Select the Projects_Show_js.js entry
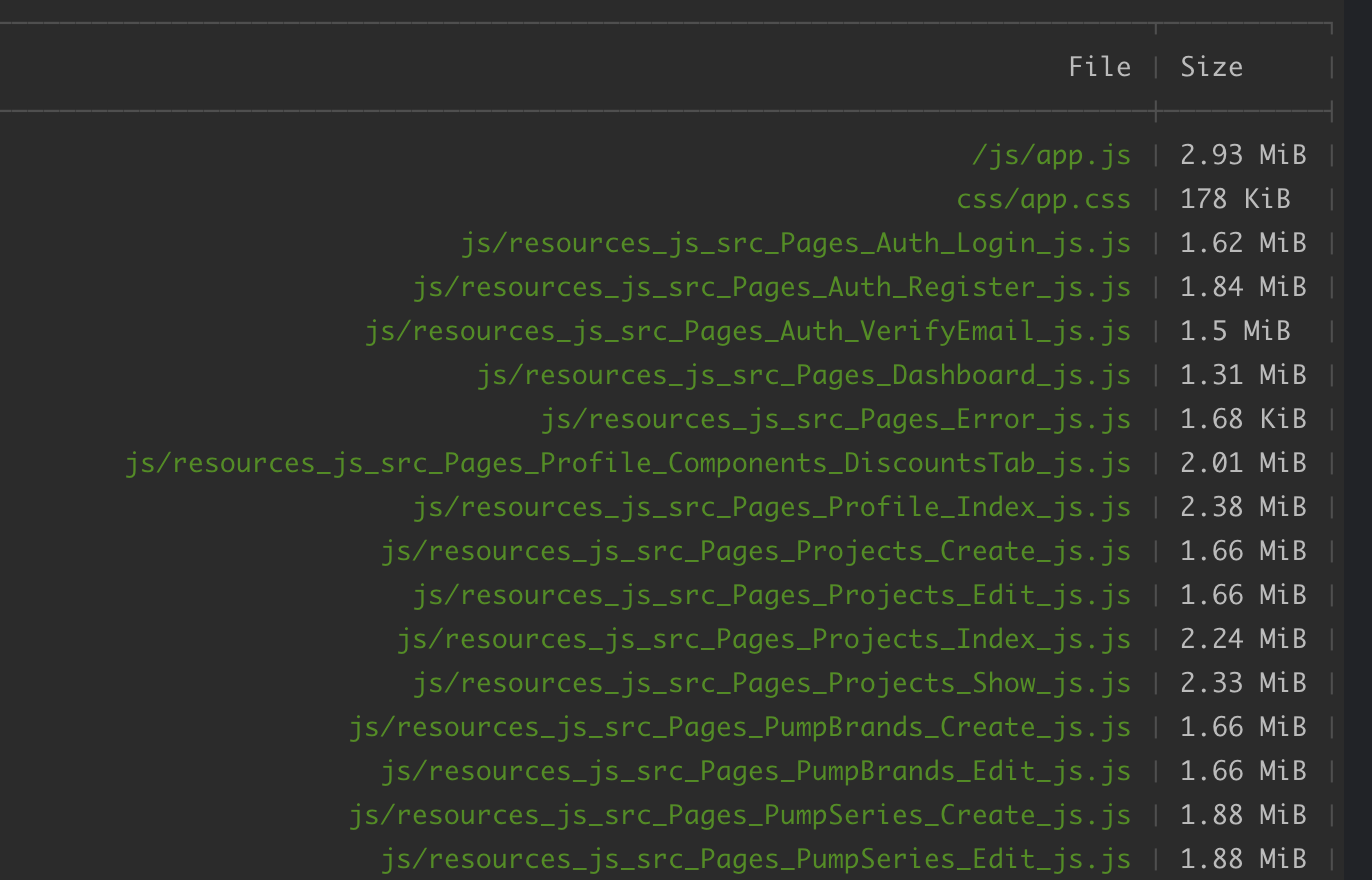1372x880 pixels. point(771,683)
